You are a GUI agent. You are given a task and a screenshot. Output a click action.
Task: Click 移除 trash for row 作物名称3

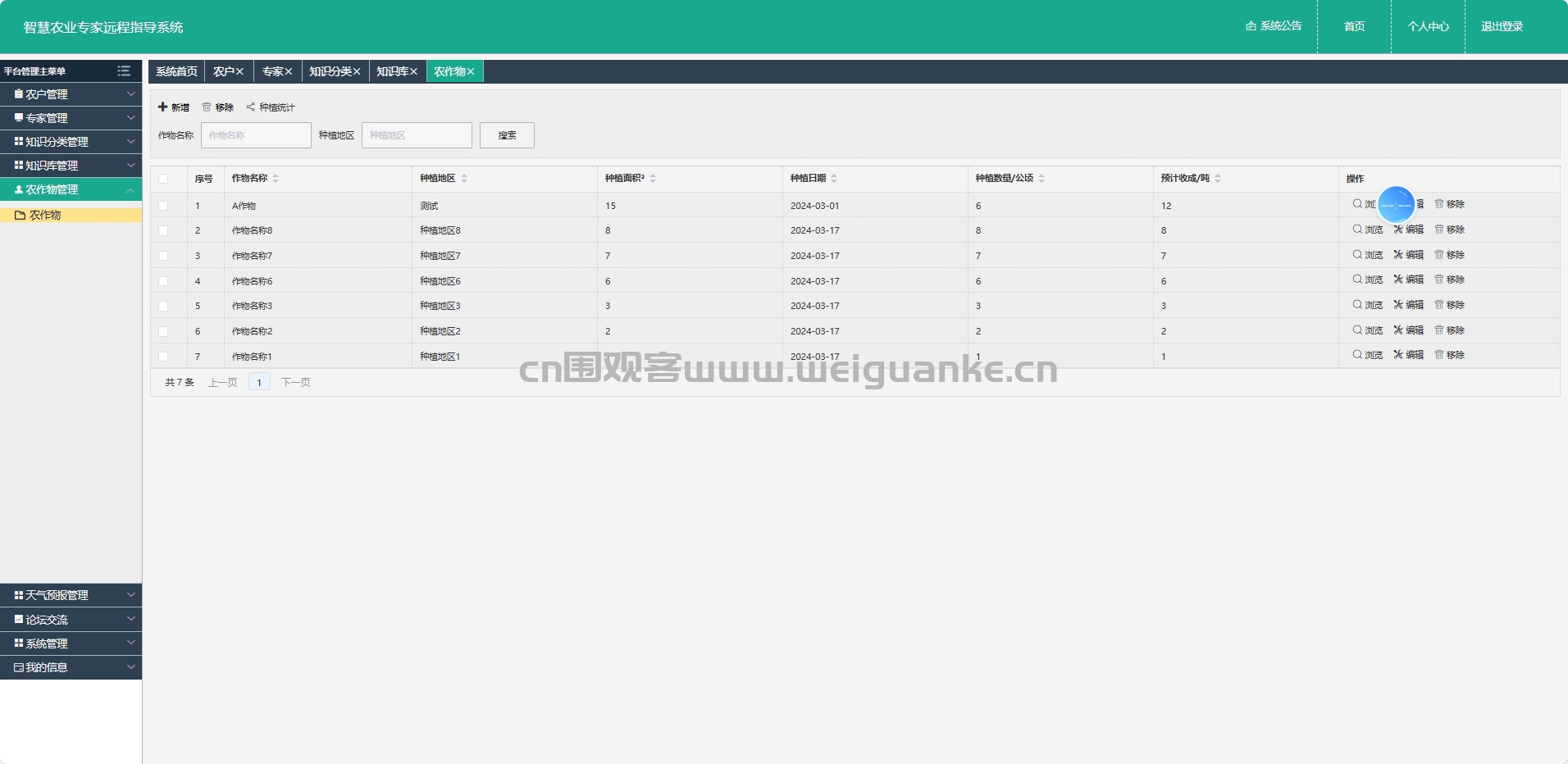click(x=1450, y=305)
